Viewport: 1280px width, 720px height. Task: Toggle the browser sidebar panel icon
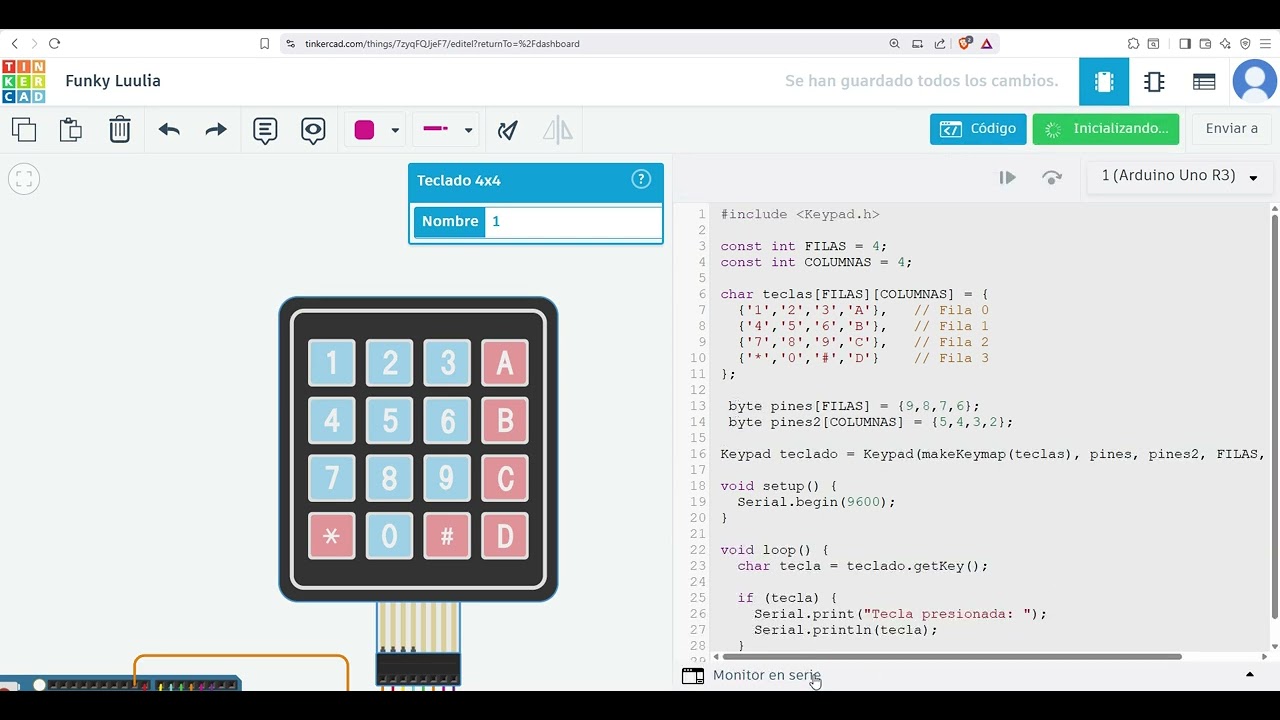coord(1185,44)
